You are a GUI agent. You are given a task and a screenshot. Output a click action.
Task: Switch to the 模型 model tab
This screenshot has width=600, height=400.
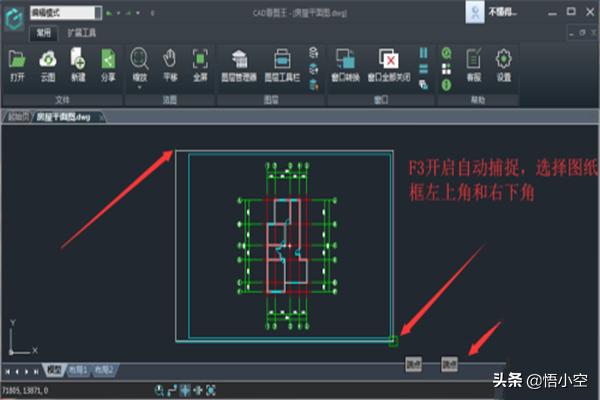point(54,370)
